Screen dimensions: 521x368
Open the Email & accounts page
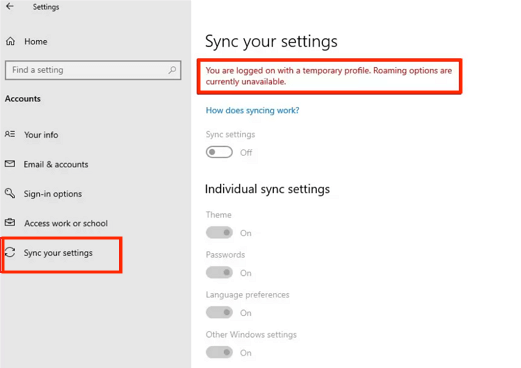tap(56, 164)
